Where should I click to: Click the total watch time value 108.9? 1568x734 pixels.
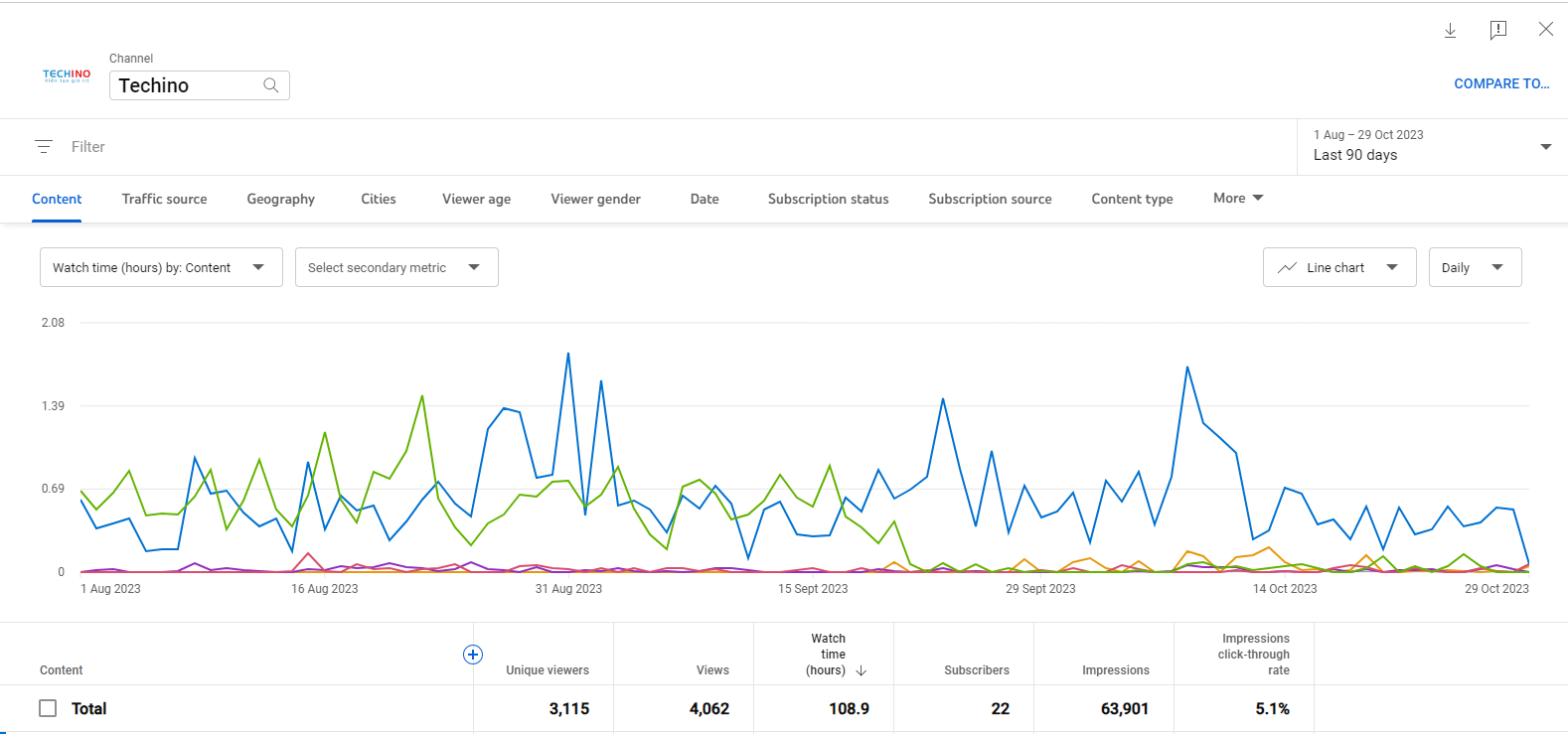tap(850, 709)
